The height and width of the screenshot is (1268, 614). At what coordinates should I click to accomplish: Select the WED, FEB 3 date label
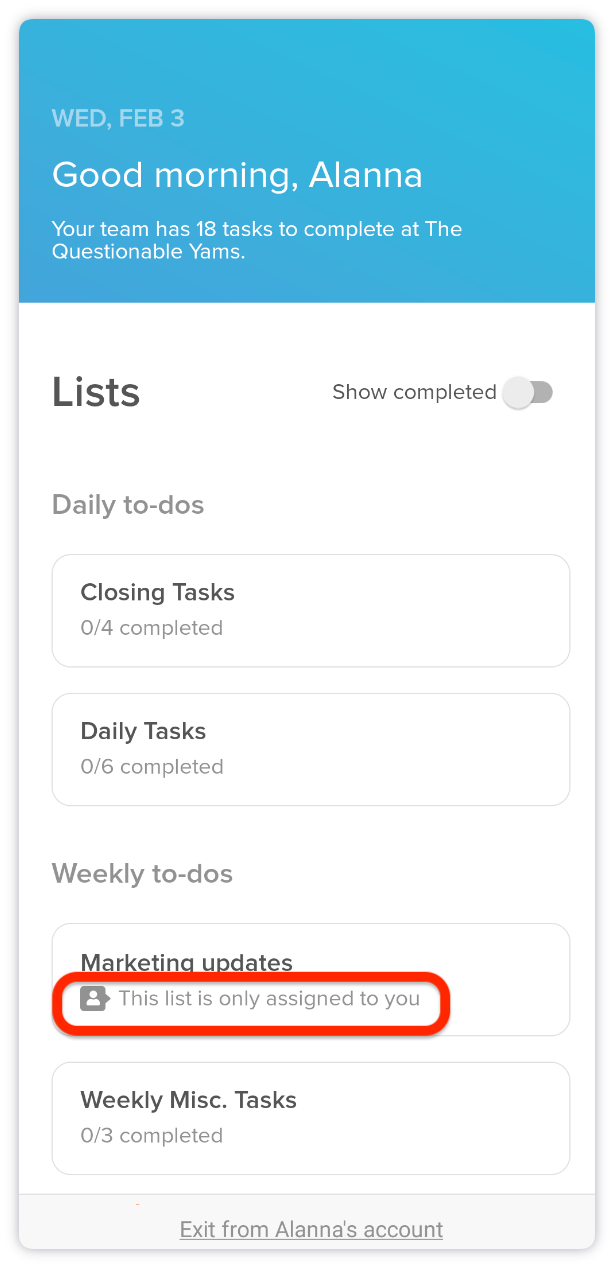tap(117, 118)
